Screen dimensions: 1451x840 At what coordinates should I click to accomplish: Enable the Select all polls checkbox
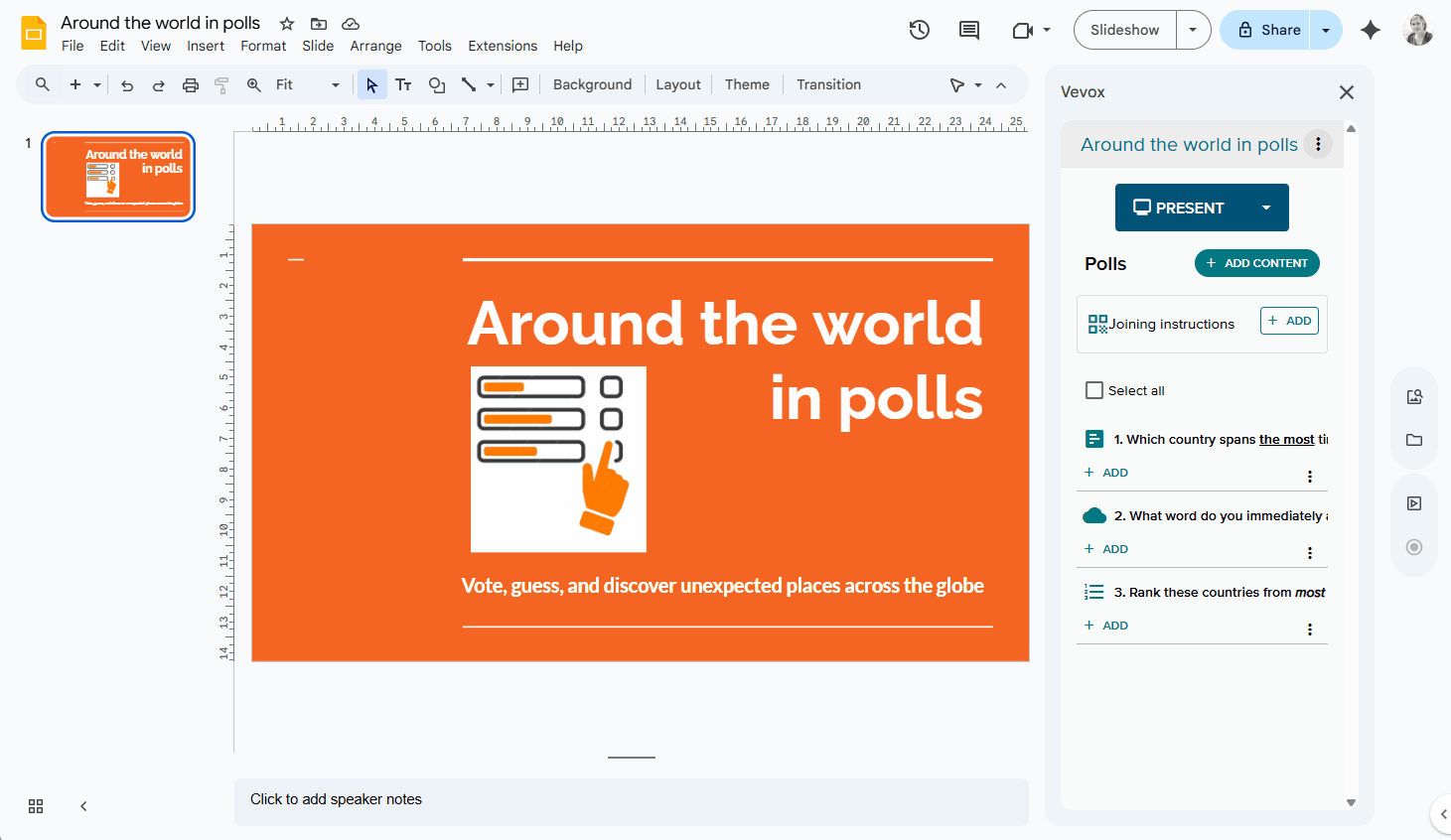[x=1093, y=390]
